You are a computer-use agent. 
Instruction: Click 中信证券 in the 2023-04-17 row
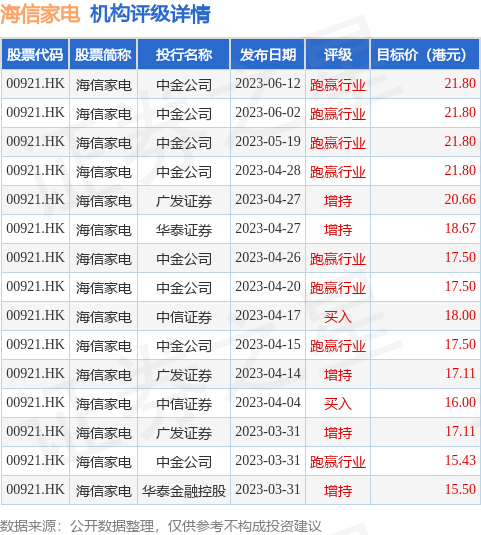184,317
